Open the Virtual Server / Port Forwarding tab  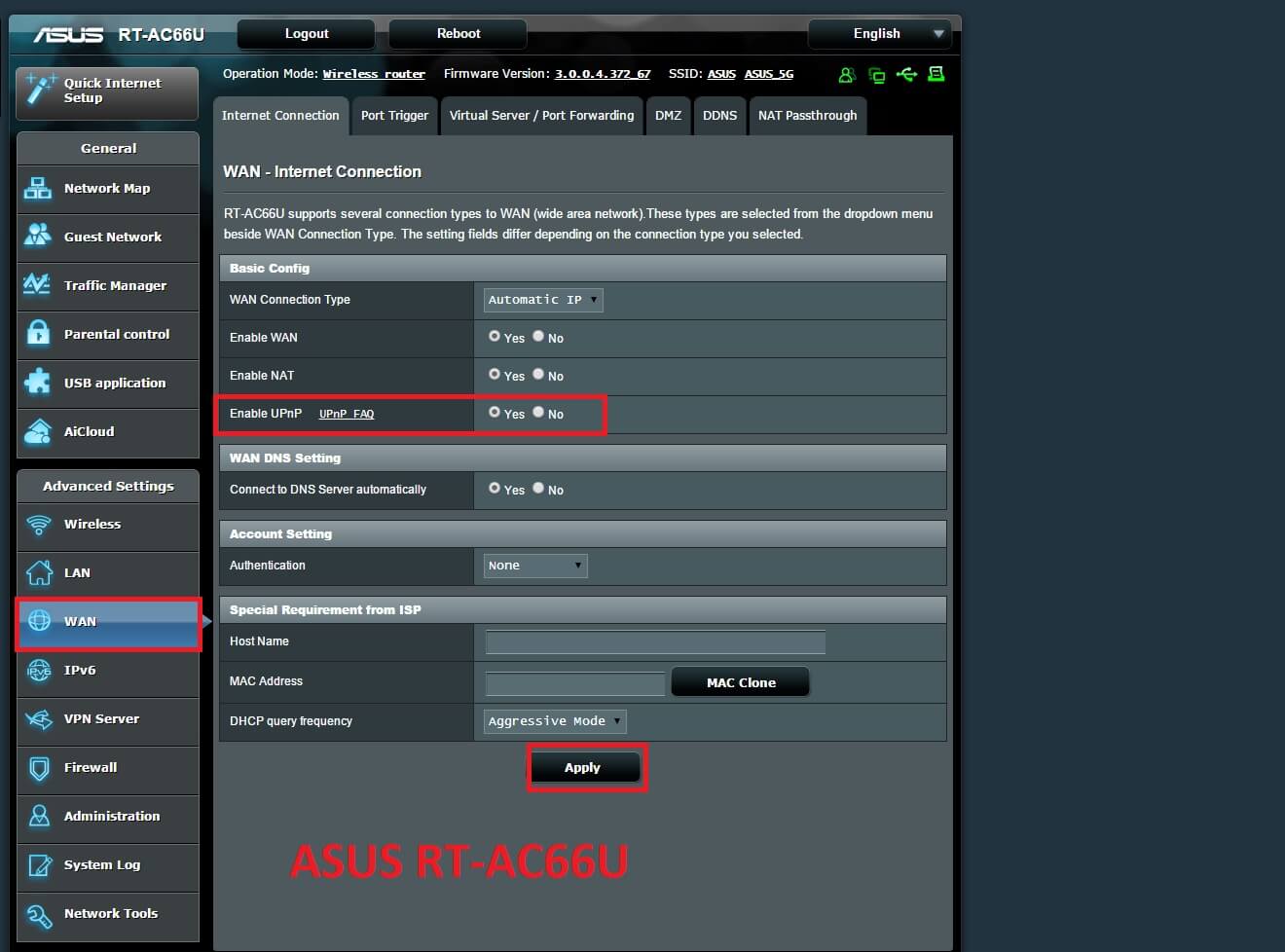coord(541,116)
